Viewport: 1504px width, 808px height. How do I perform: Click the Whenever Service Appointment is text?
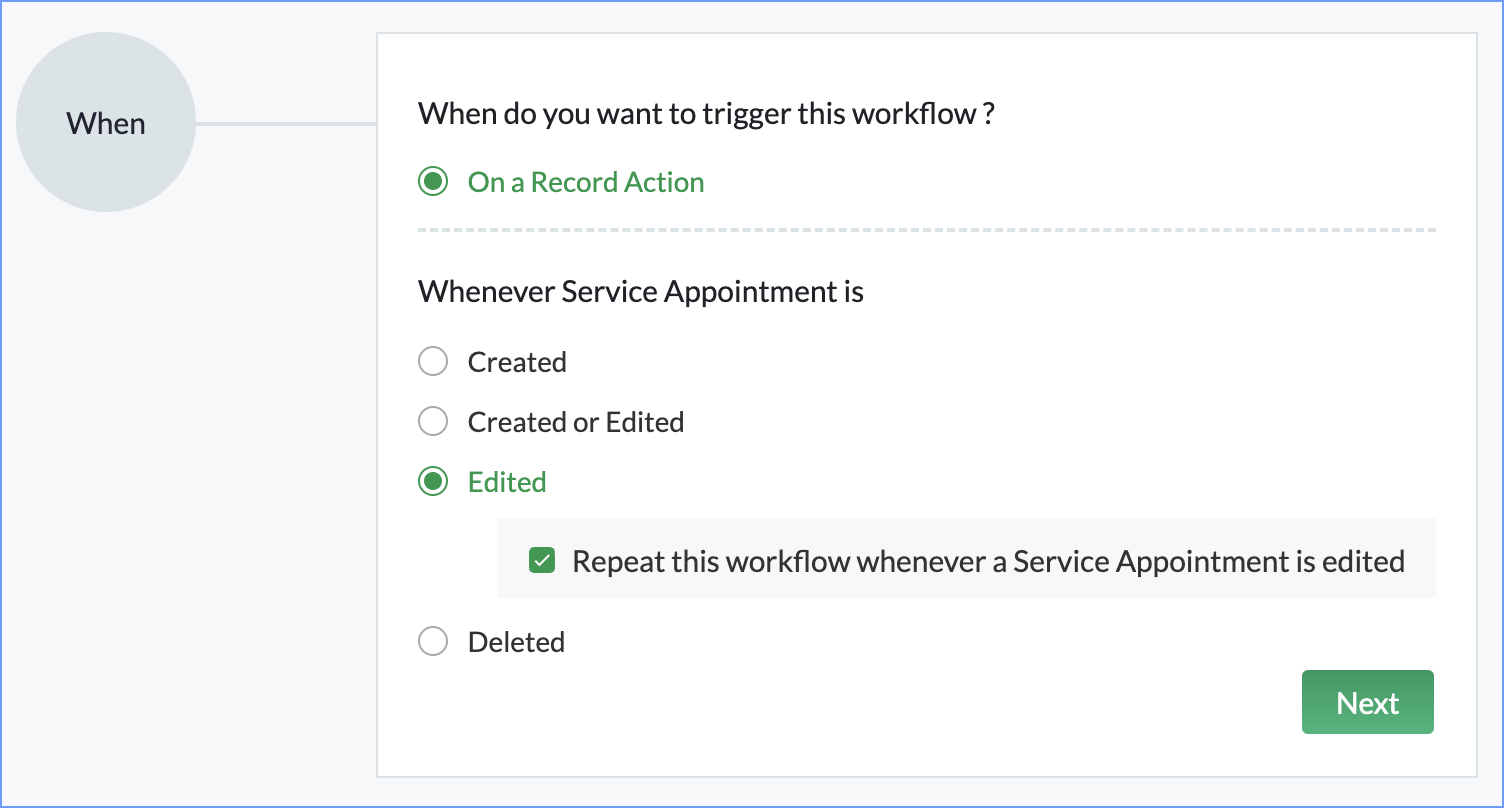click(641, 292)
